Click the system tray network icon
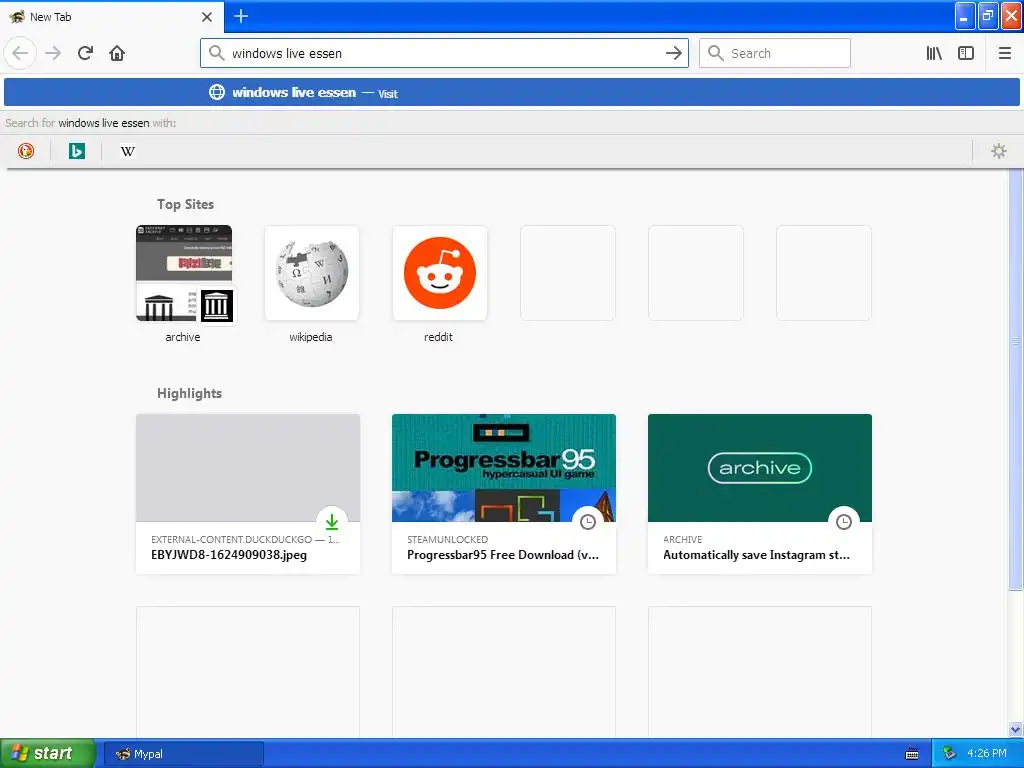 [x=949, y=754]
